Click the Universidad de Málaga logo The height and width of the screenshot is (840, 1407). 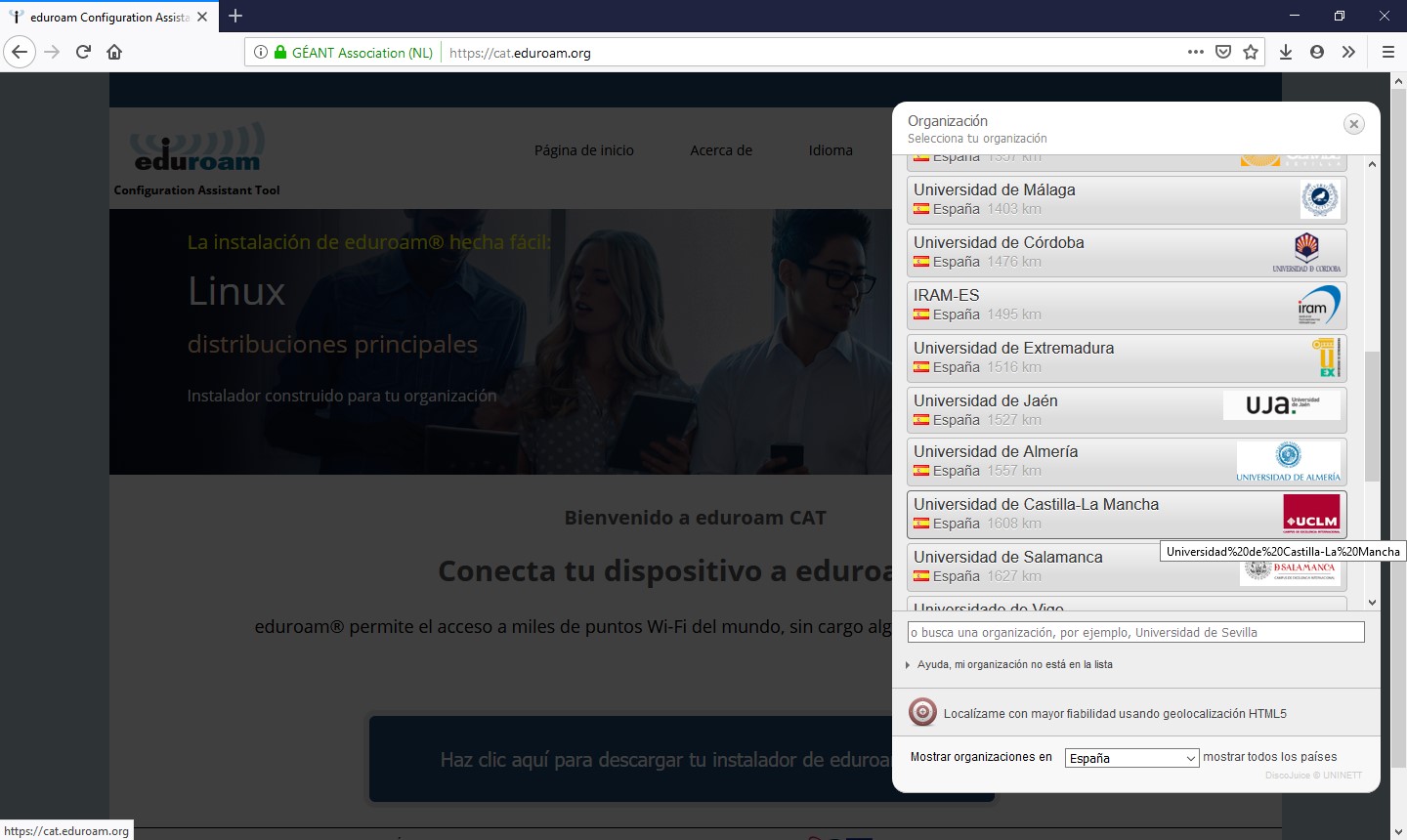(x=1319, y=199)
